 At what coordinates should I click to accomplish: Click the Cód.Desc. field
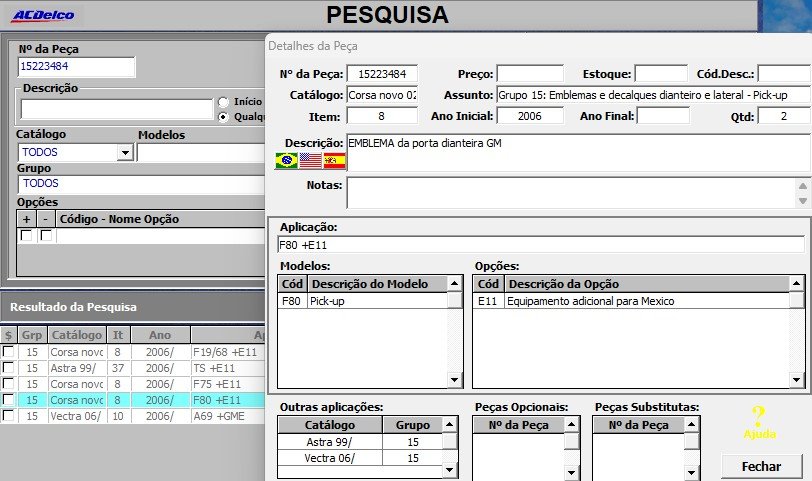click(x=784, y=74)
